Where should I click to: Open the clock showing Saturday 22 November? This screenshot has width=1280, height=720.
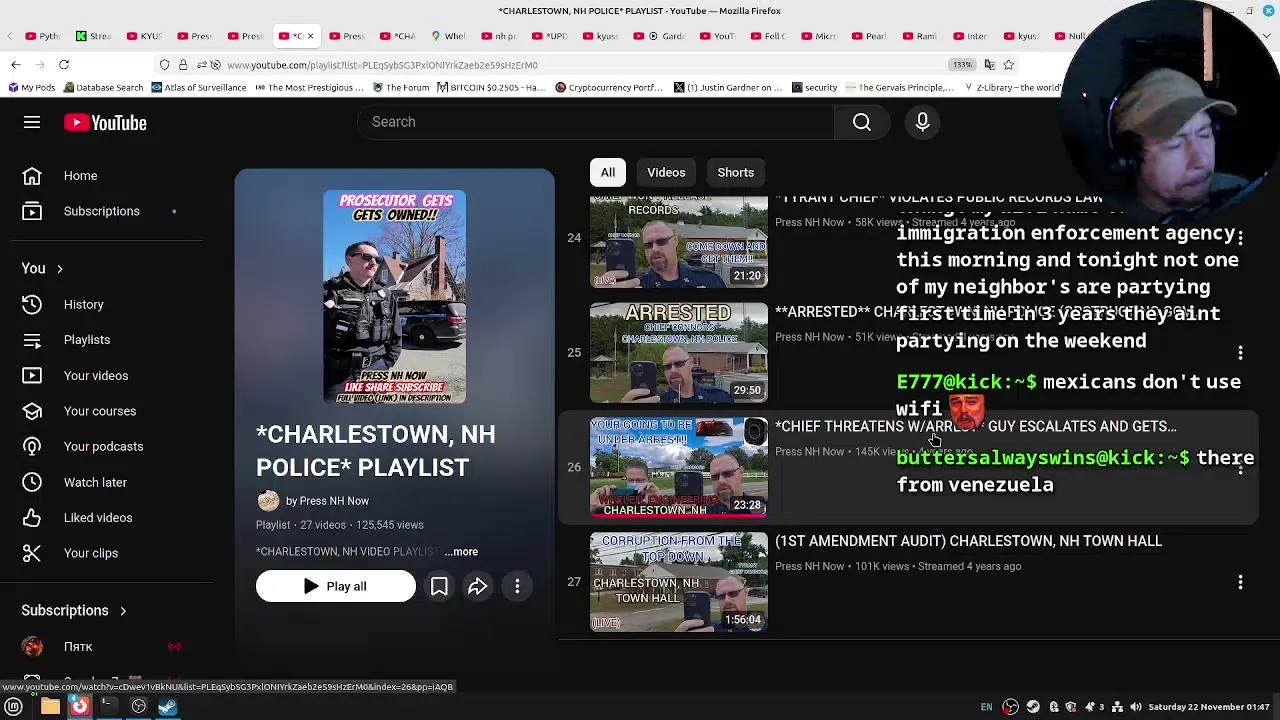[1209, 707]
